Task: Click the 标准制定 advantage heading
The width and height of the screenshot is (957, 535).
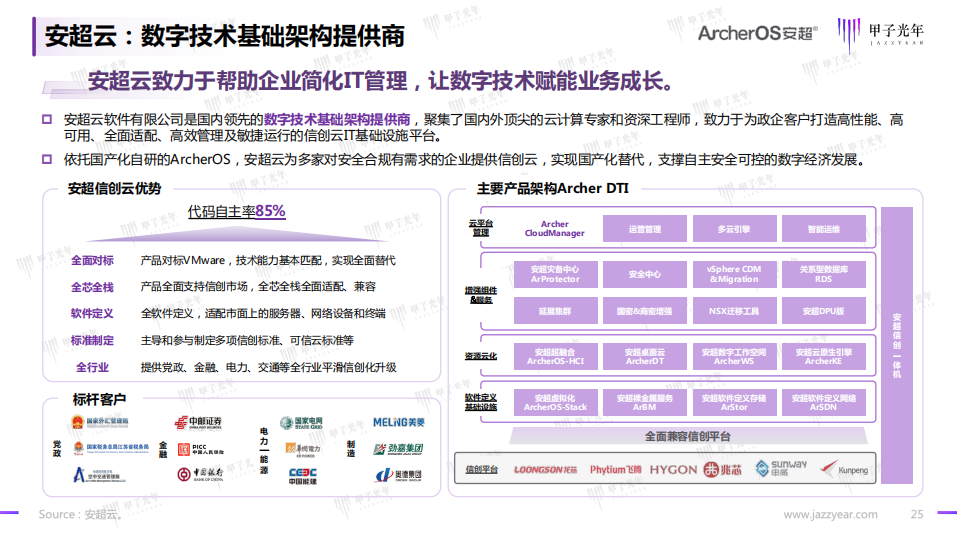Action: [x=92, y=340]
